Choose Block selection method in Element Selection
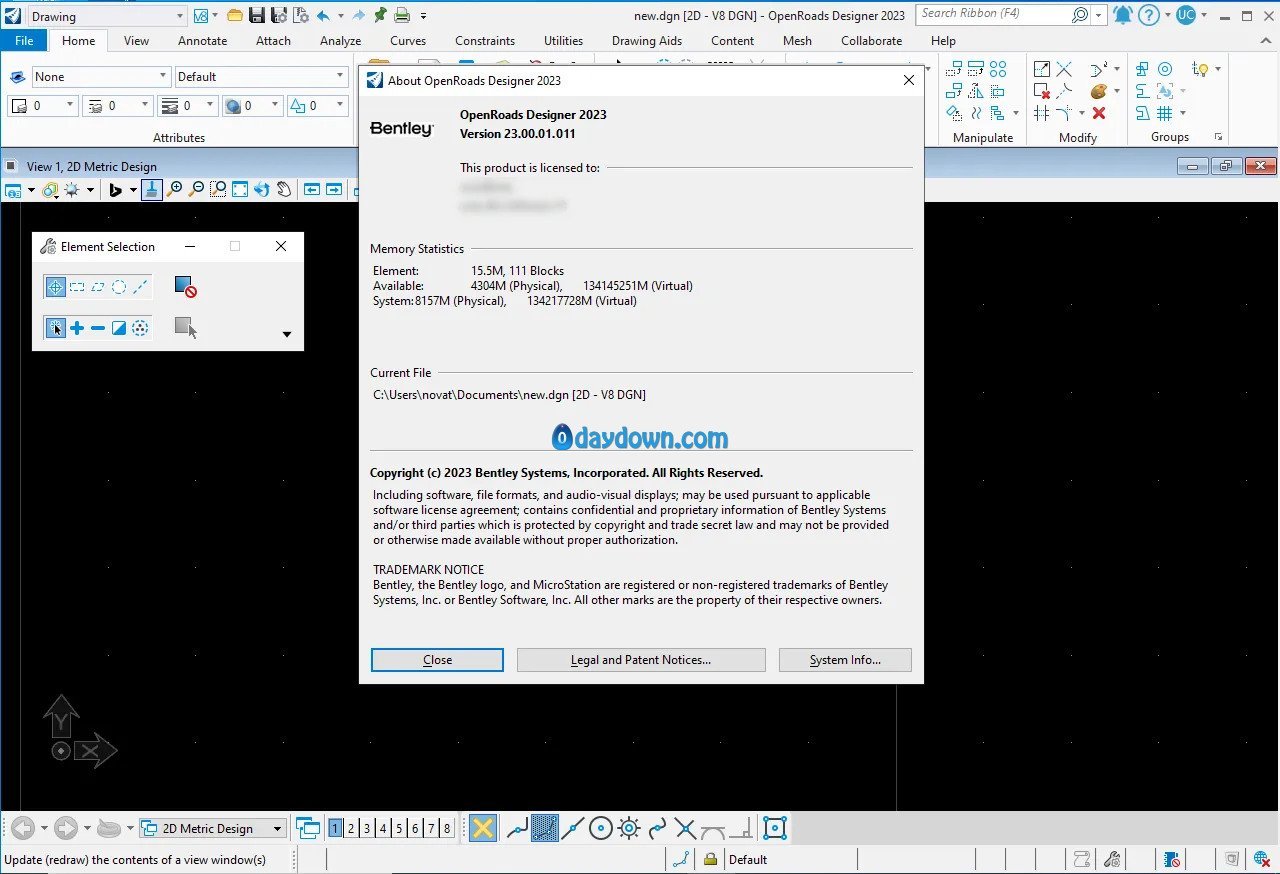 [77, 287]
